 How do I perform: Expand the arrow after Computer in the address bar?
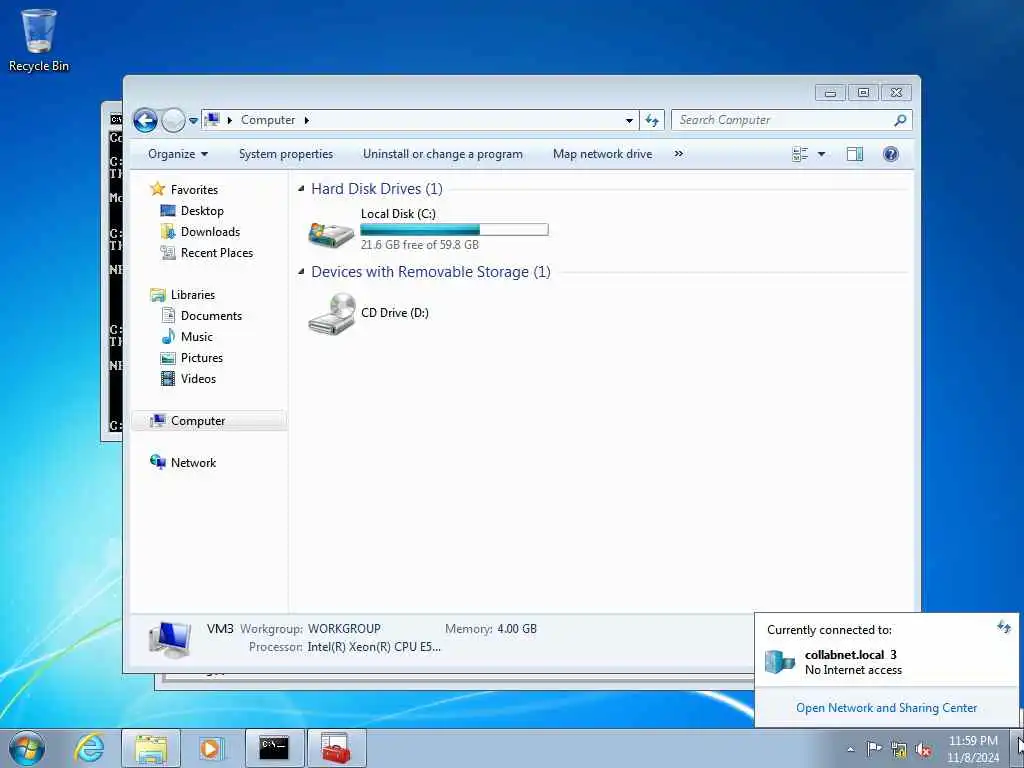(x=307, y=120)
